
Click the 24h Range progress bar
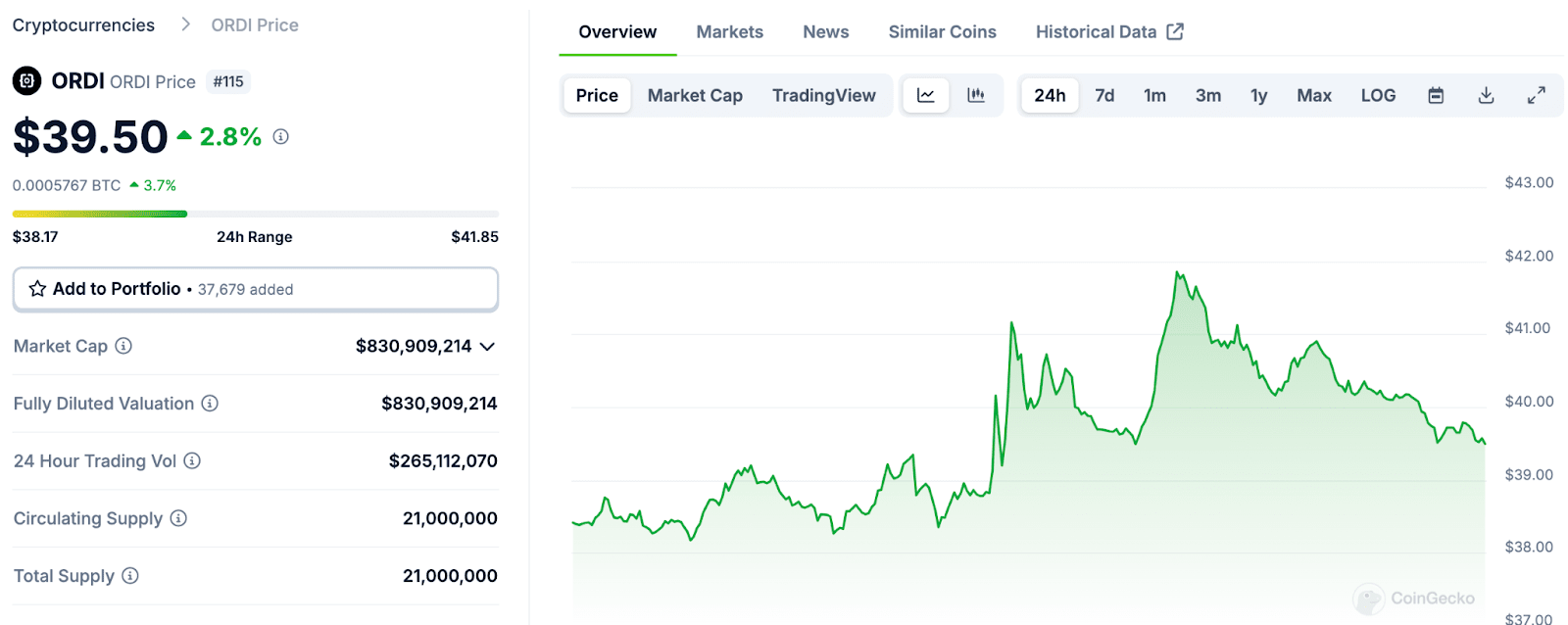coord(255,214)
